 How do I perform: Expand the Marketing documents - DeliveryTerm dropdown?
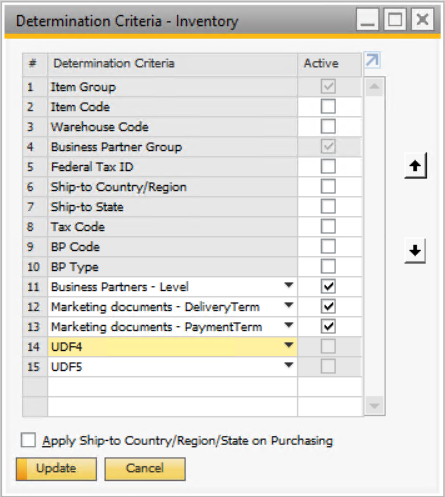[x=289, y=305]
